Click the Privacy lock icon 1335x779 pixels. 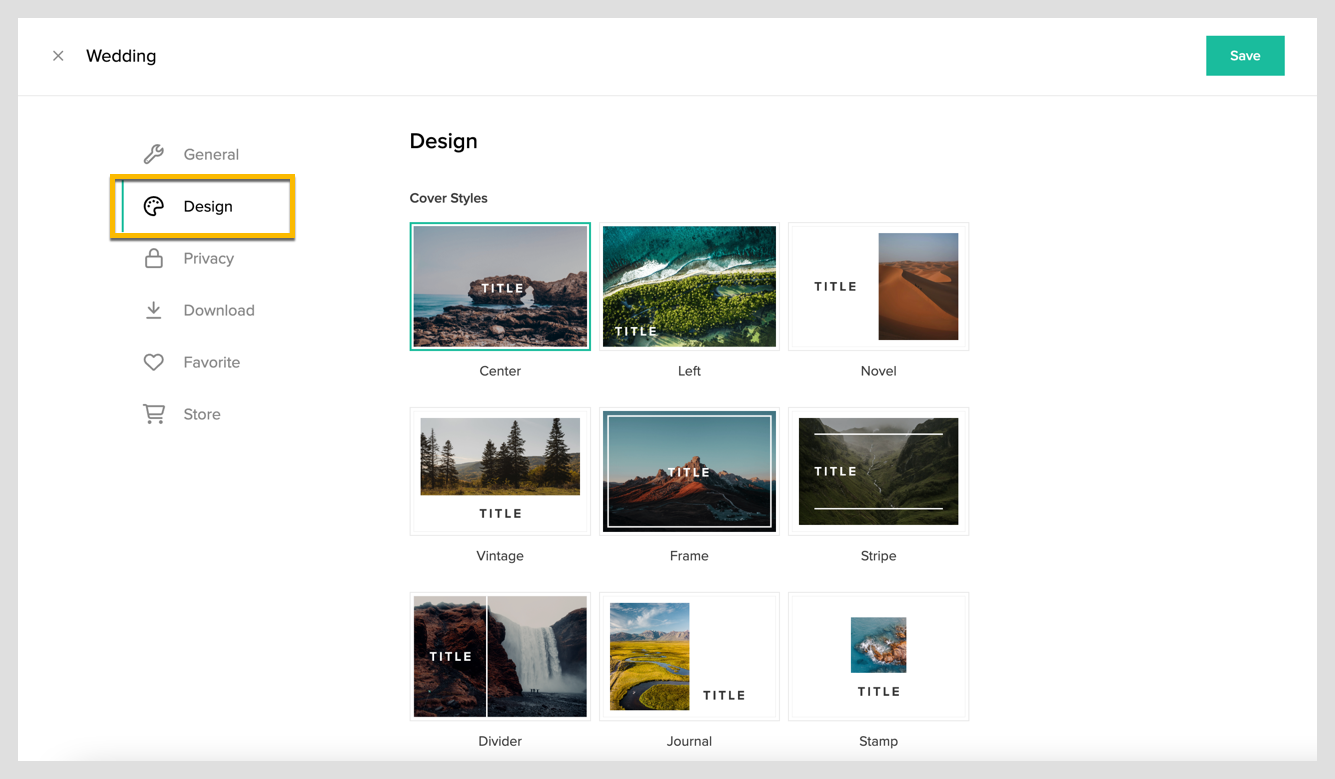(x=153, y=258)
